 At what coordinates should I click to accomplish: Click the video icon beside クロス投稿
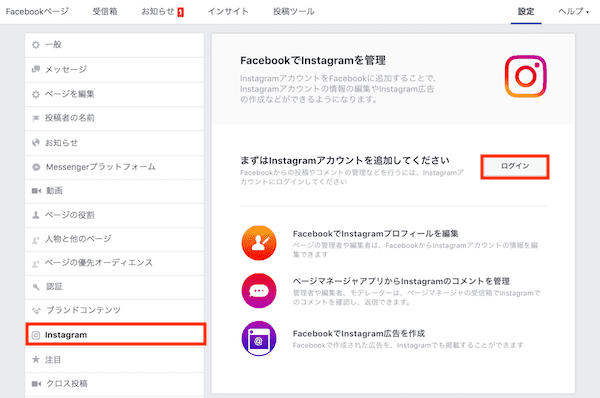(x=36, y=383)
